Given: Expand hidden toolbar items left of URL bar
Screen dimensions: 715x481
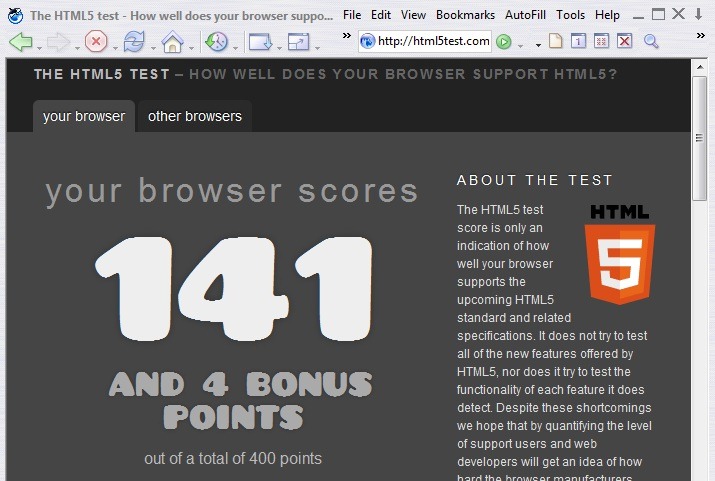Looking at the screenshot, I should point(347,35).
